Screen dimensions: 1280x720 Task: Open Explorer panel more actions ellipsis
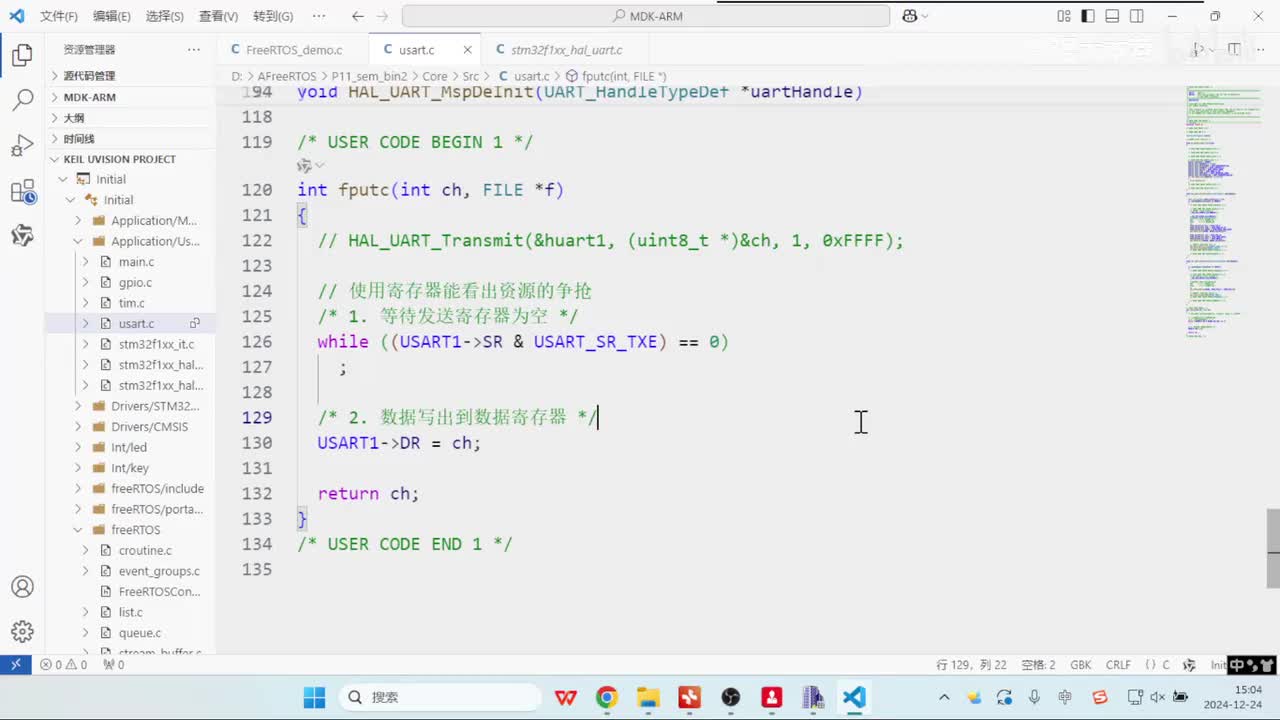coord(194,49)
